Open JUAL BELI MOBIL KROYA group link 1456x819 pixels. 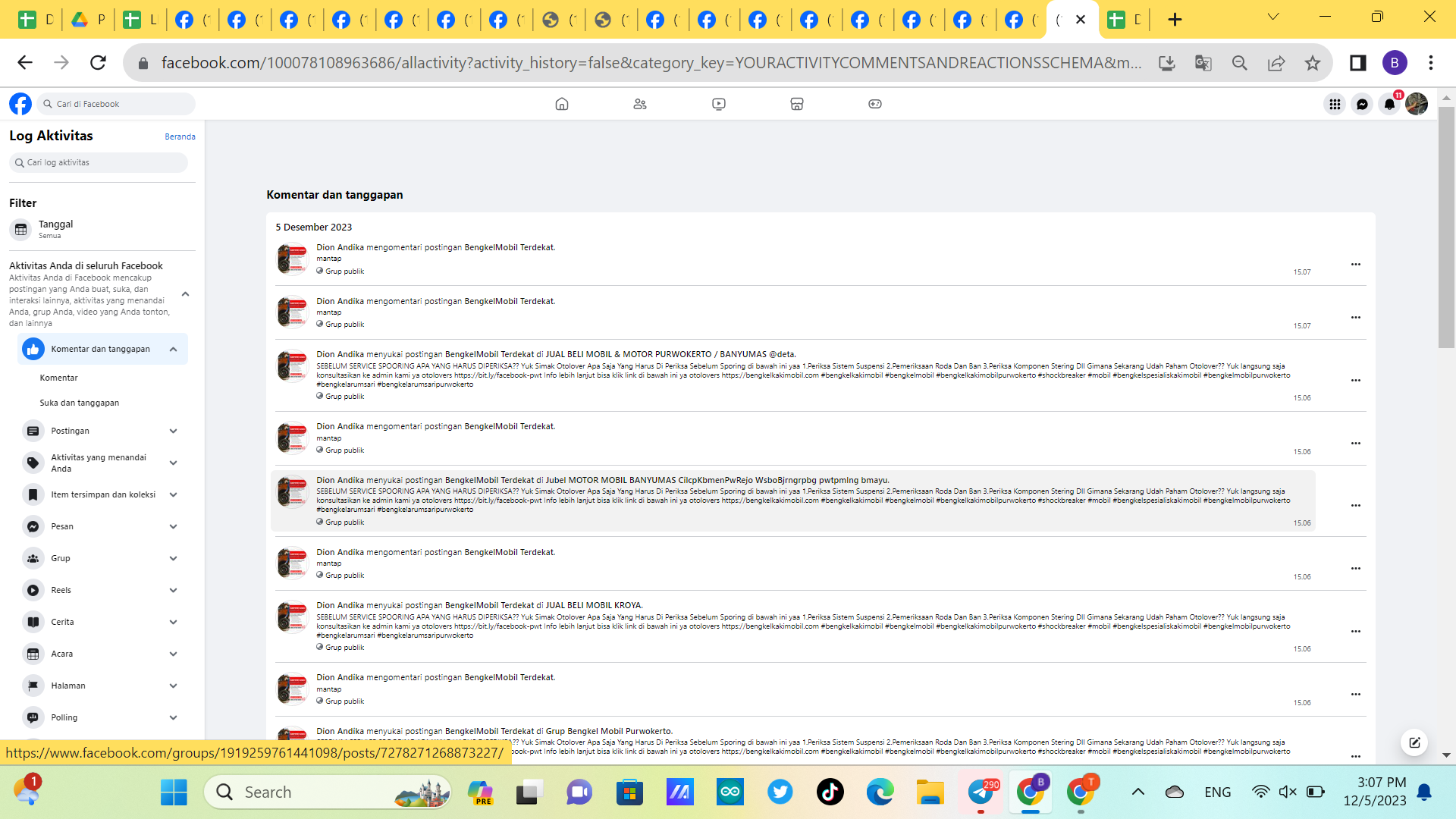point(594,605)
